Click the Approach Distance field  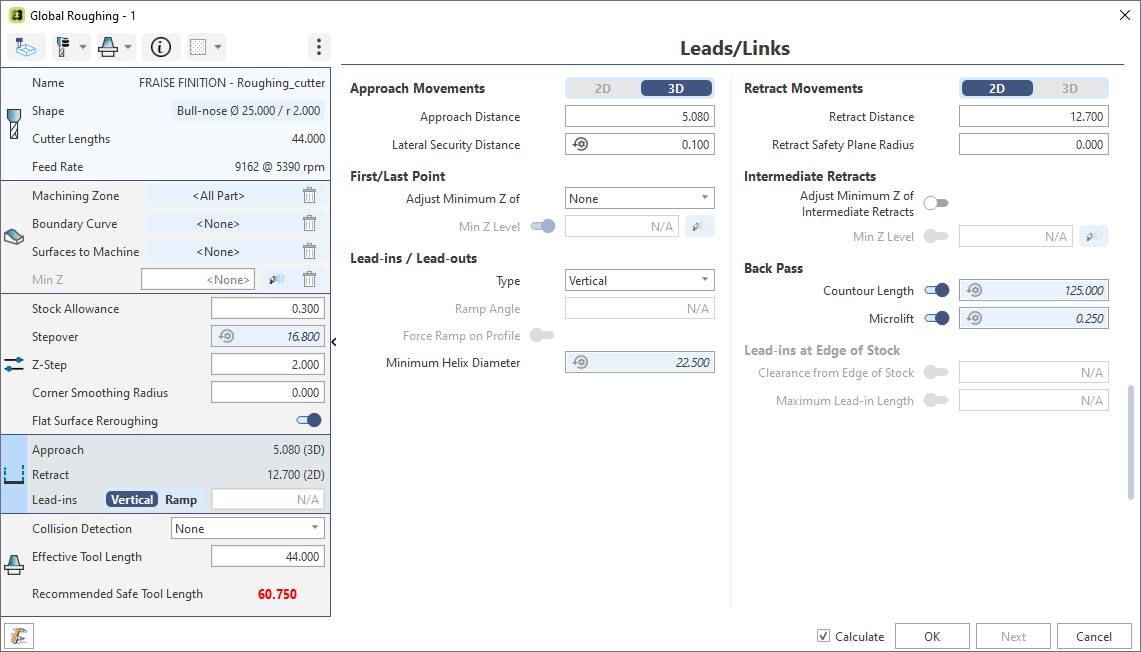tap(640, 116)
